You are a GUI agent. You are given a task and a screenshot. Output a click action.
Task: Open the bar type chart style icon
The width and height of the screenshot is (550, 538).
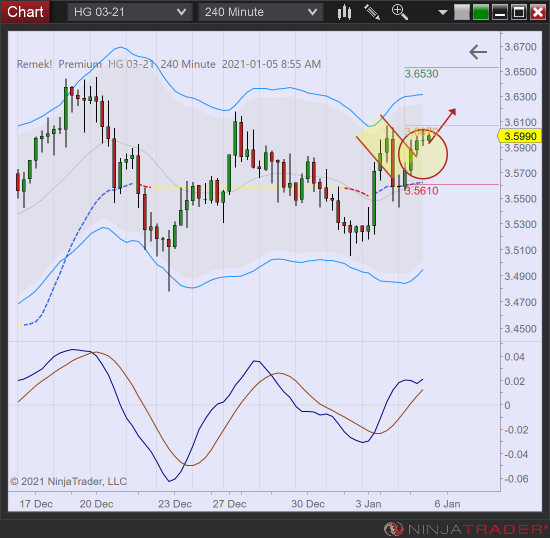coord(344,12)
